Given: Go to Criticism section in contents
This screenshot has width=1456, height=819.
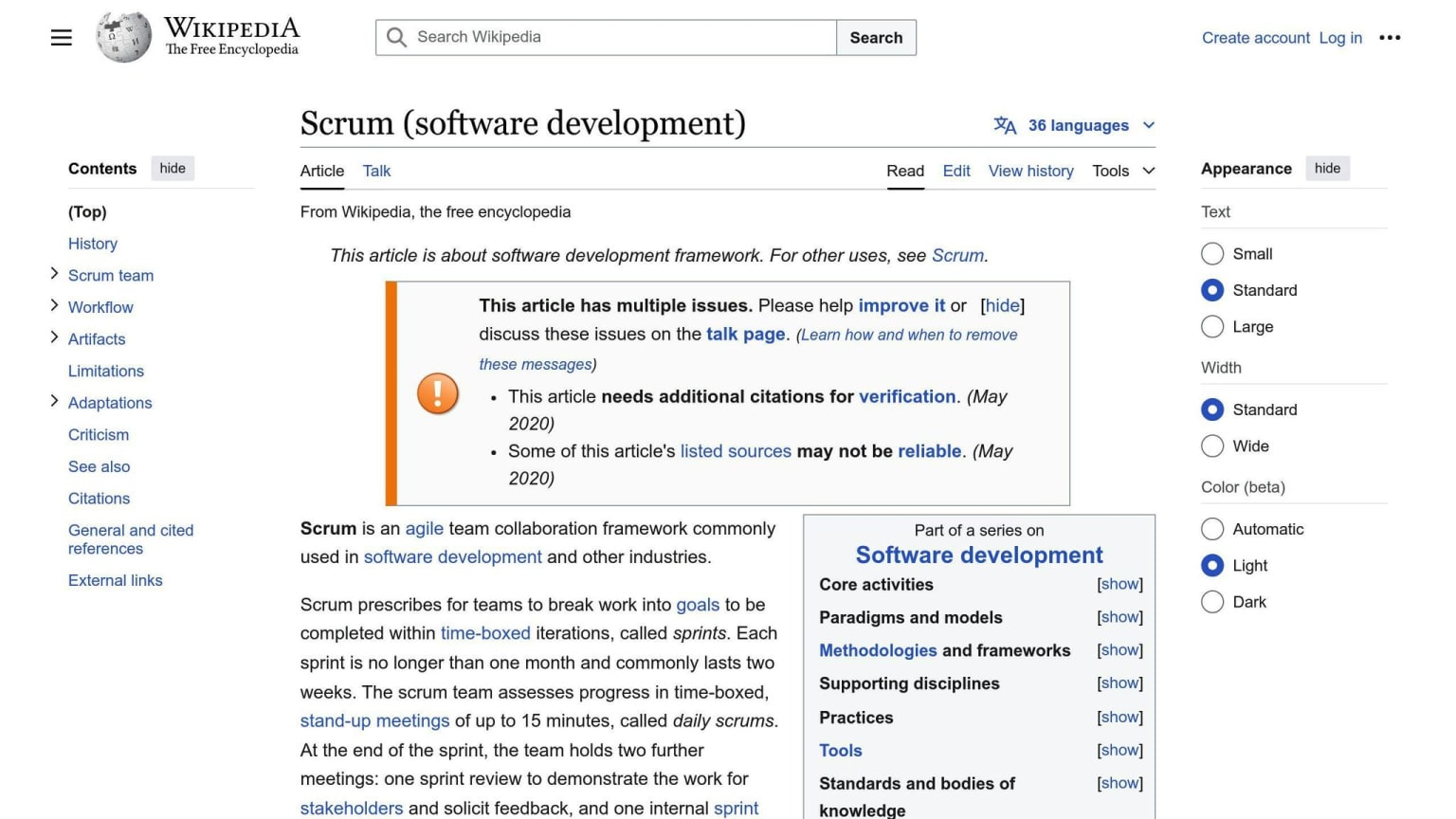Looking at the screenshot, I should (99, 434).
